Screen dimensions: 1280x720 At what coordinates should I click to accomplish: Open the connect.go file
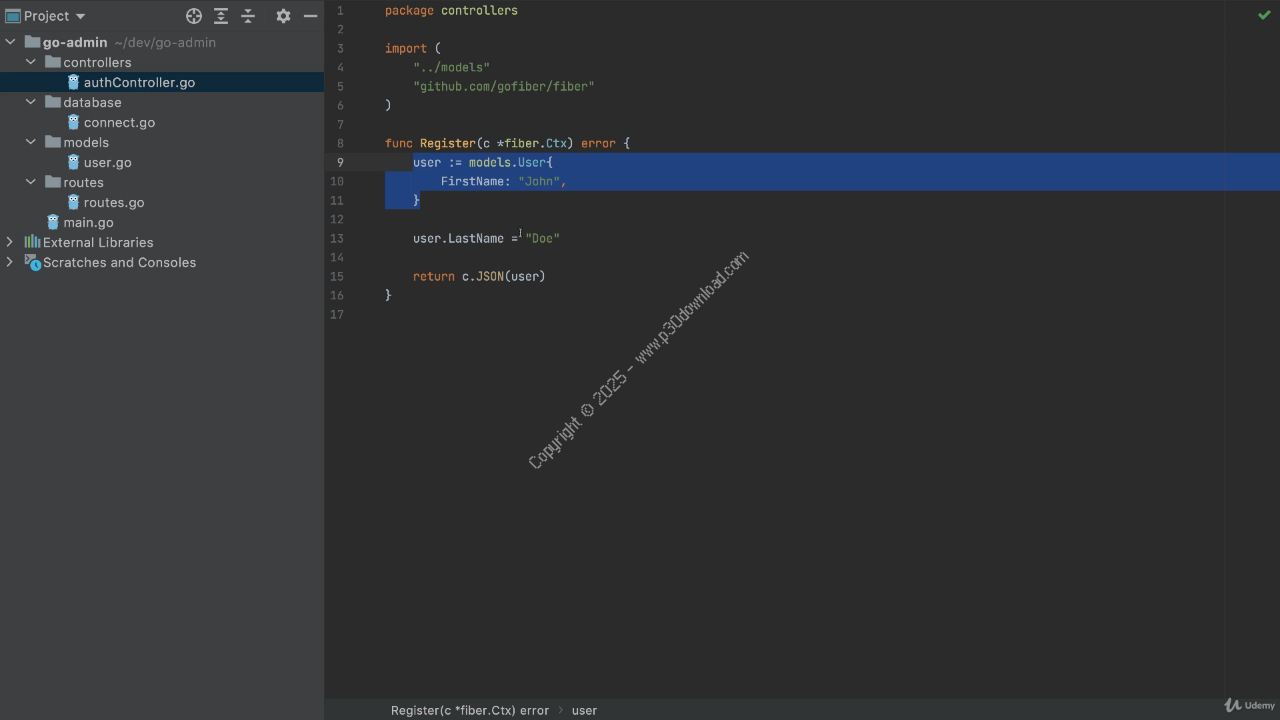pyautogui.click(x=118, y=122)
